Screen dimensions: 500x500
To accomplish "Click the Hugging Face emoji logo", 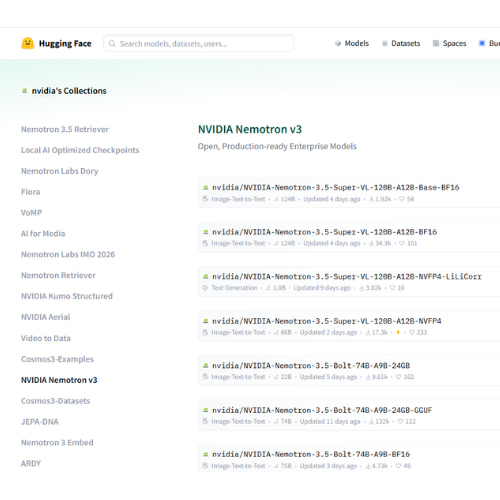I will (x=28, y=43).
